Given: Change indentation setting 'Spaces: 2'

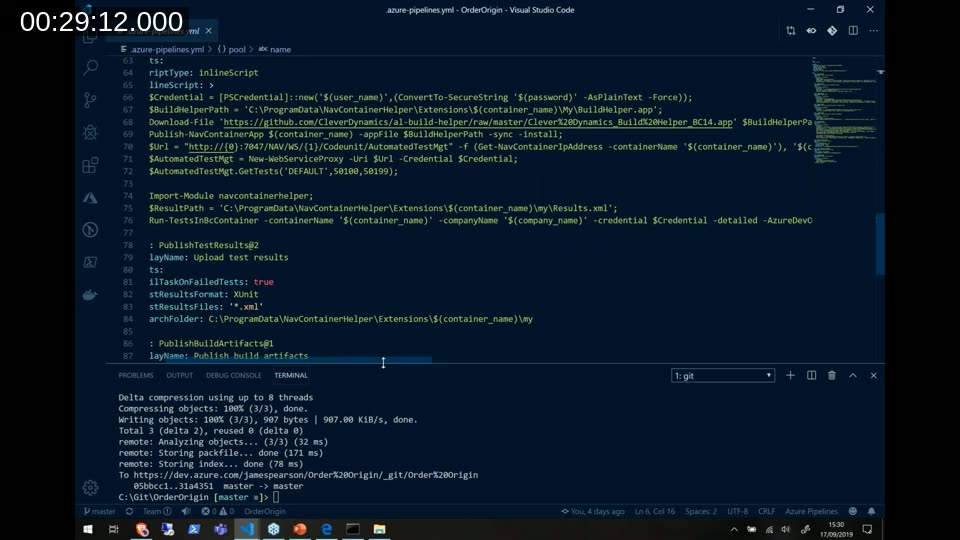Looking at the screenshot, I should pyautogui.click(x=701, y=511).
